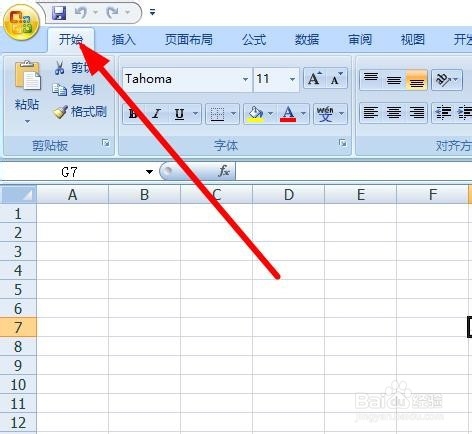Toggle italic formatting
Viewport: 472px width, 434px height.
click(x=156, y=114)
